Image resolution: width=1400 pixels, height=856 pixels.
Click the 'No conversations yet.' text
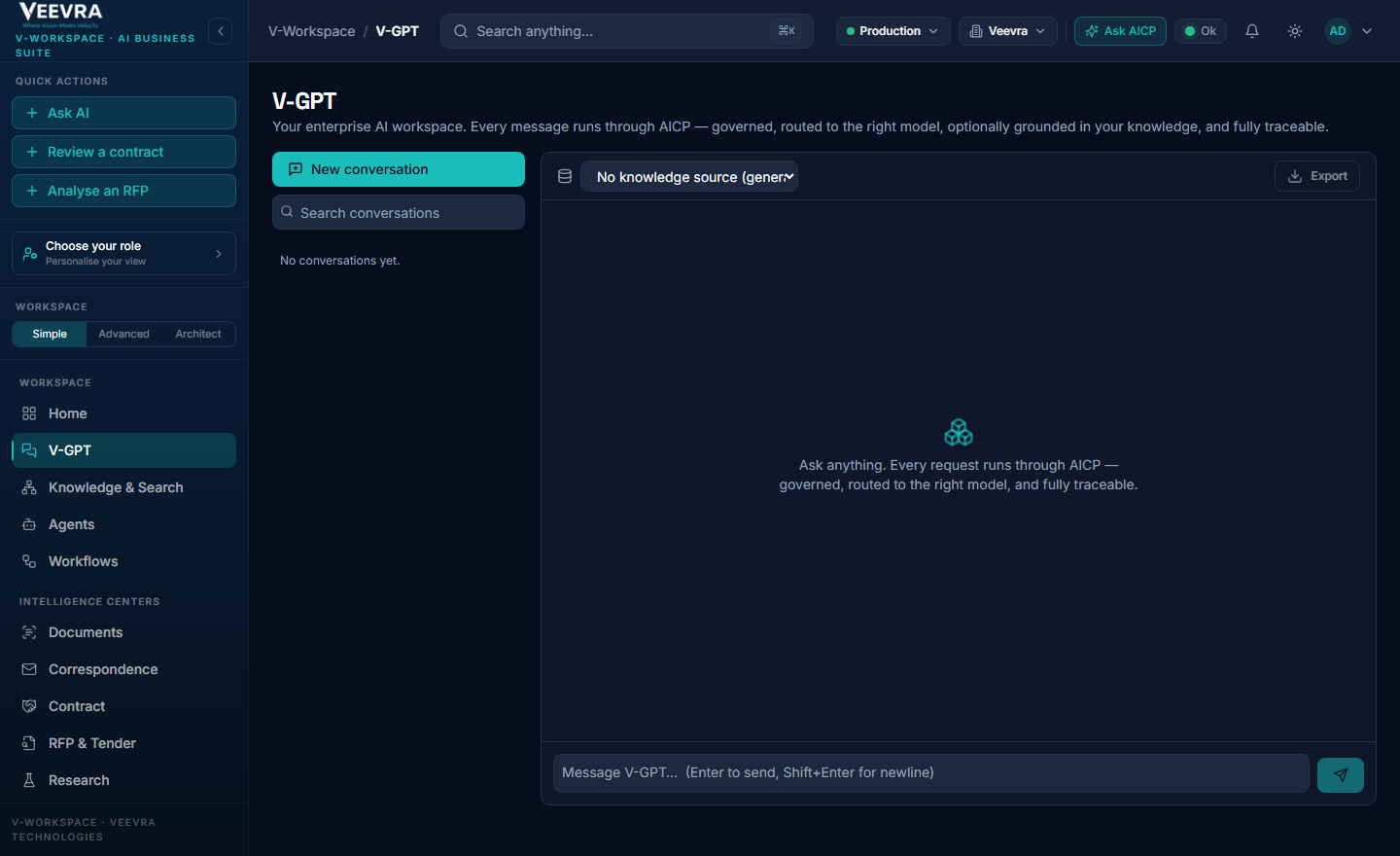tap(340, 261)
